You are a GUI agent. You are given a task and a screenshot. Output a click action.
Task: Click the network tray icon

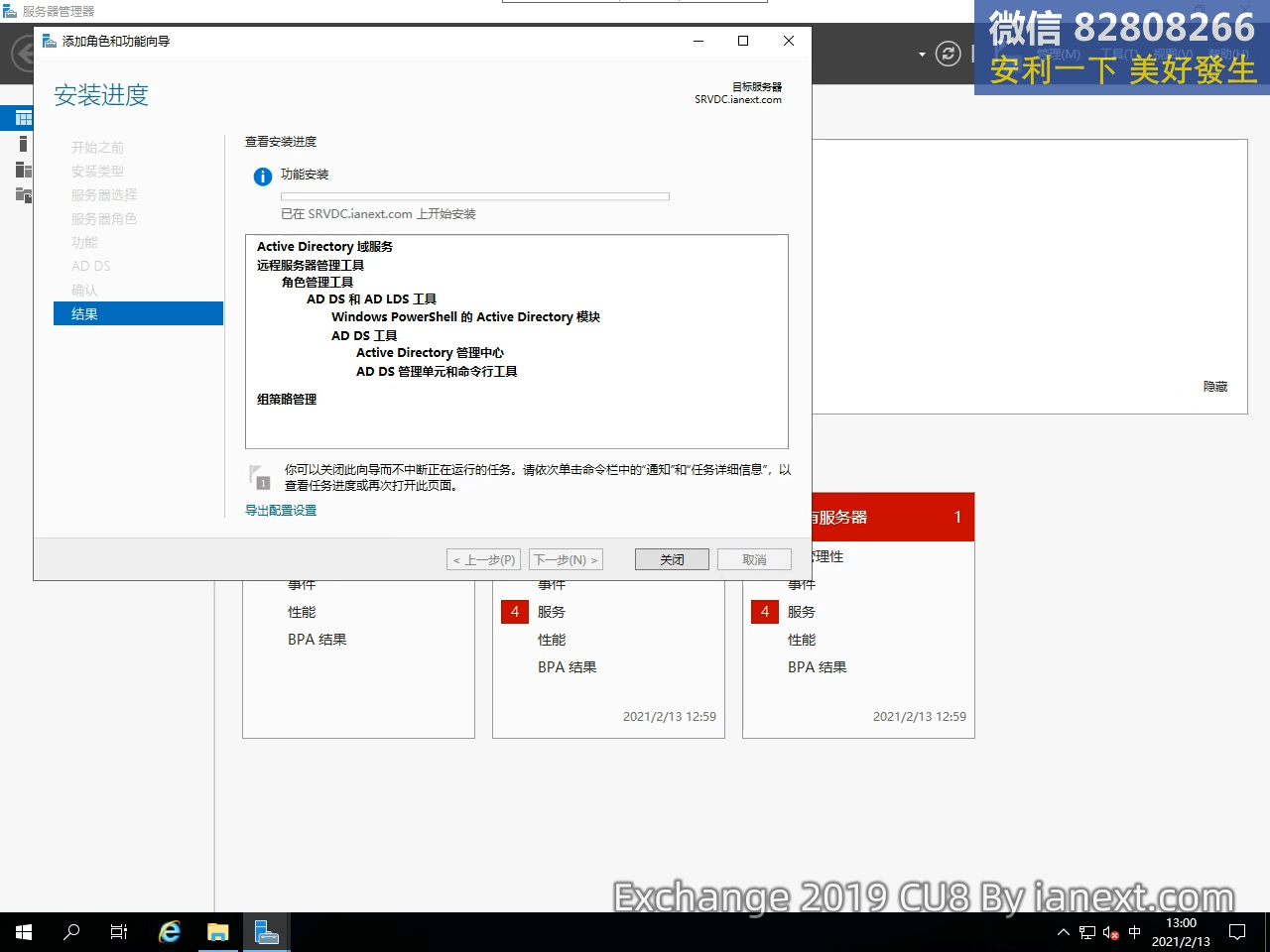click(x=1087, y=932)
